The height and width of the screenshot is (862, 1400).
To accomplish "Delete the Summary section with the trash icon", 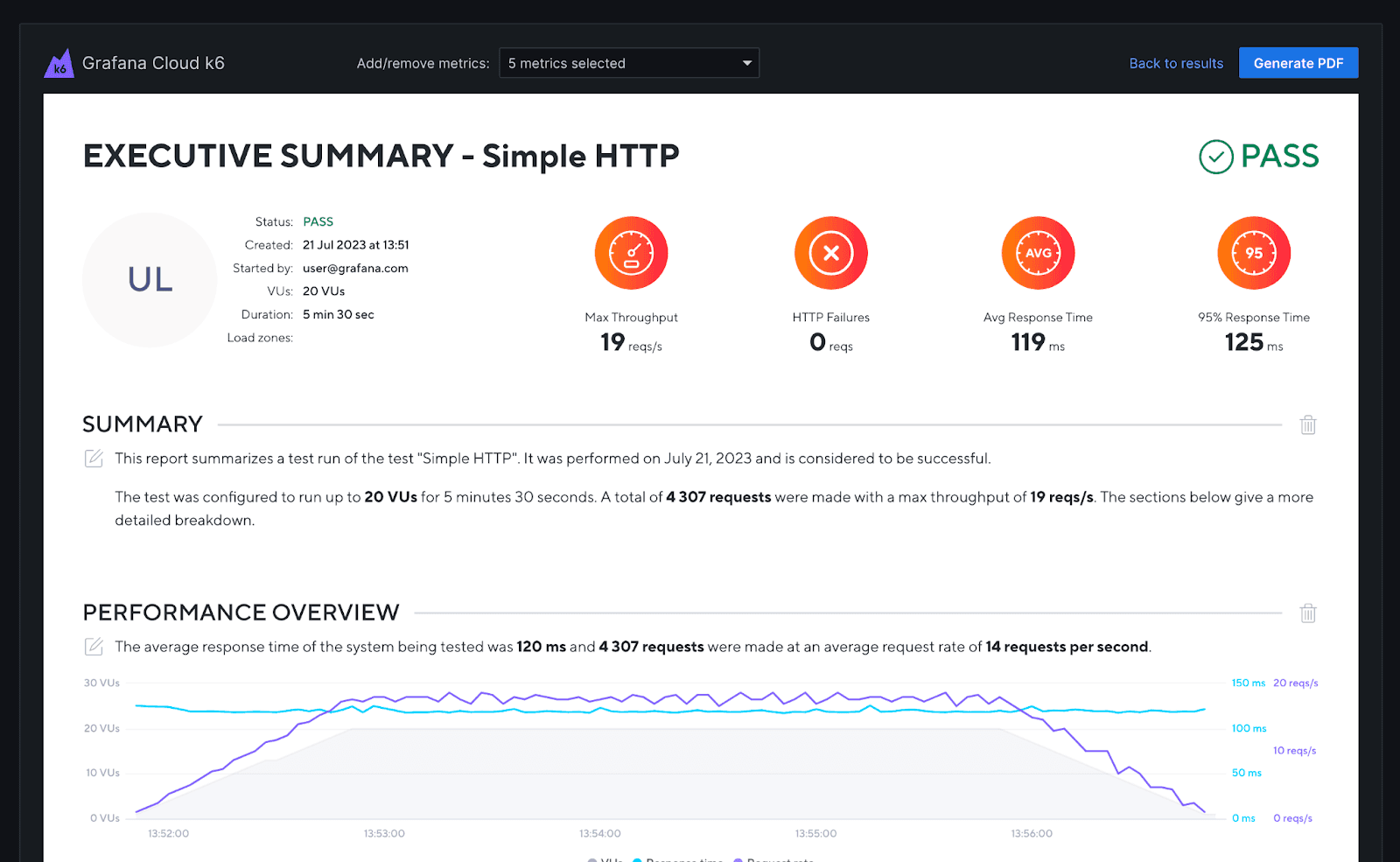I will [x=1307, y=424].
